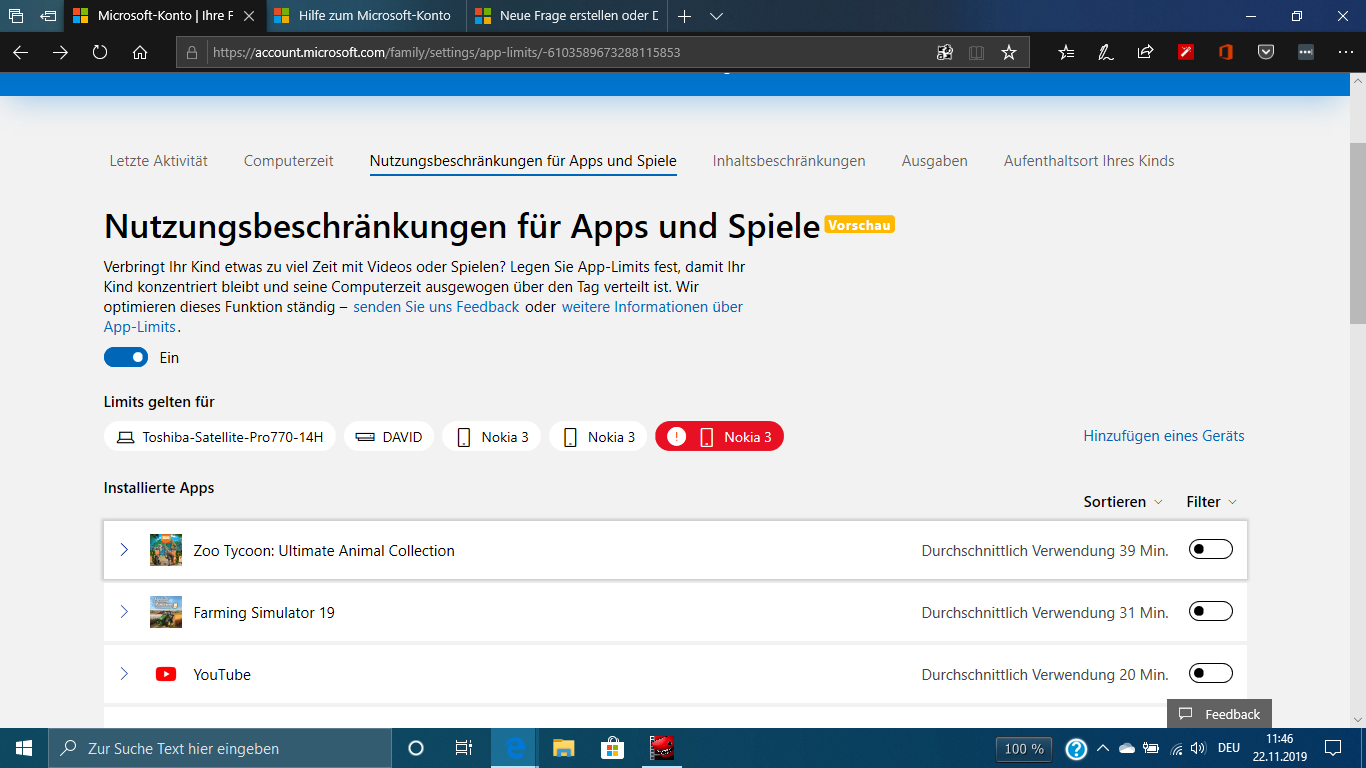Show hidden tray icons chevron

point(1103,748)
